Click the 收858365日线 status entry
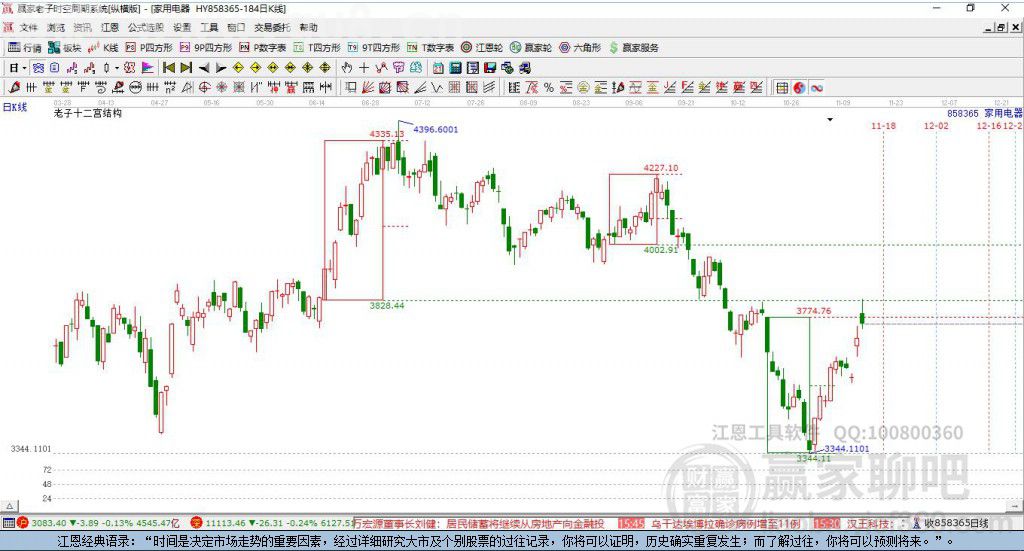Screen dimensions: 1024x551 pyautogui.click(x=951, y=523)
